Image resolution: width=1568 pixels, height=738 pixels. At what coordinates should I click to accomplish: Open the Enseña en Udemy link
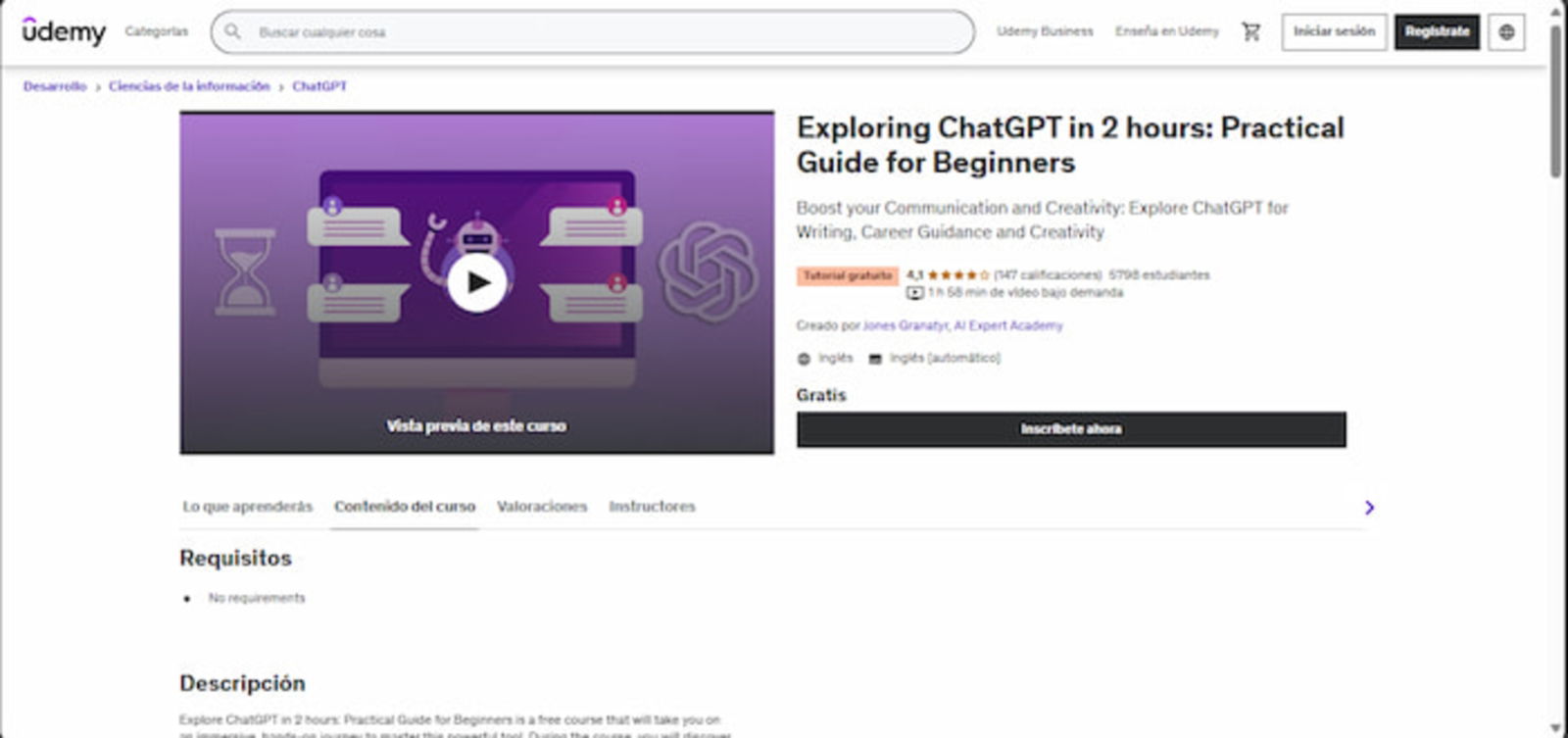(1167, 31)
